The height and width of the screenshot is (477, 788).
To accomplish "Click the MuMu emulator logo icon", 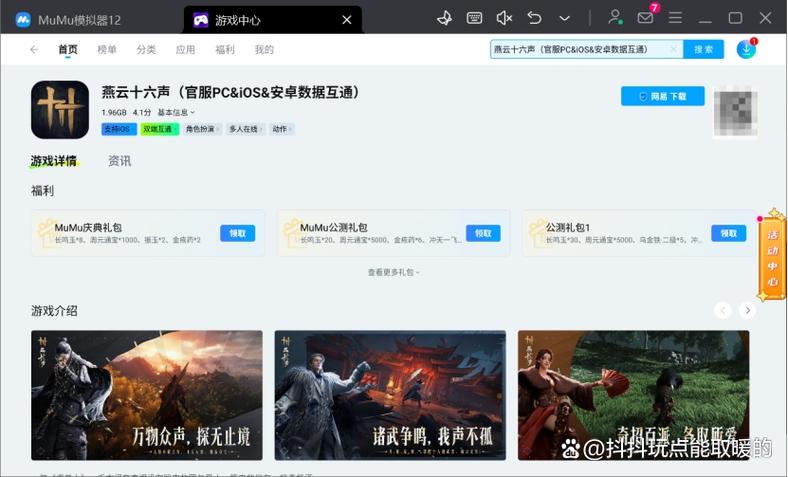I will pyautogui.click(x=23, y=20).
